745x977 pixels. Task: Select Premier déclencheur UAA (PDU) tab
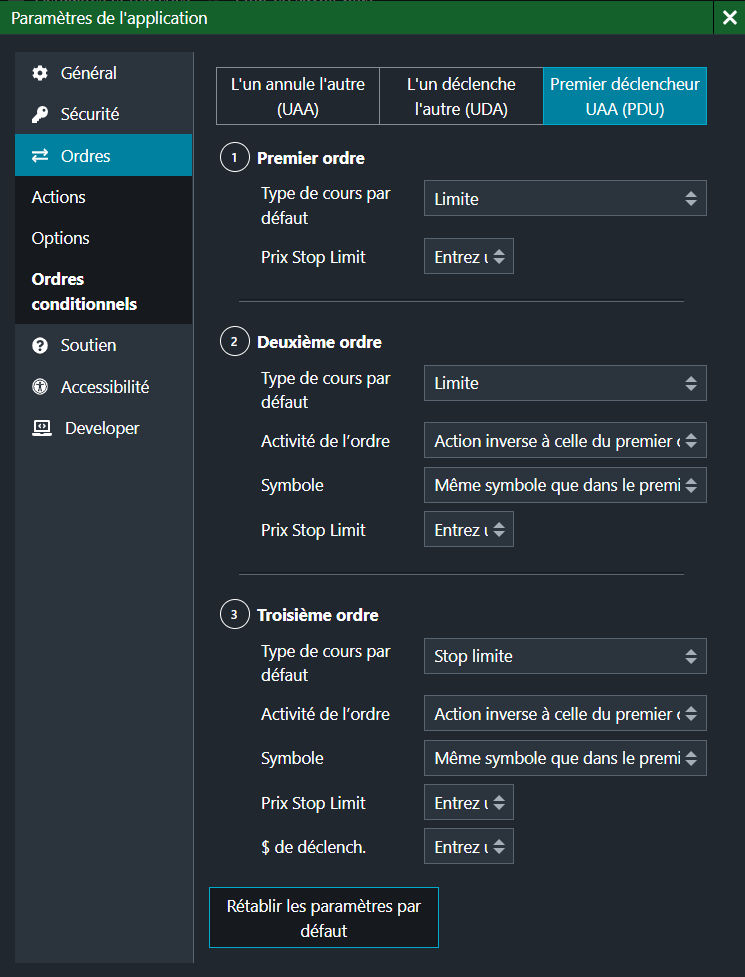[625, 97]
